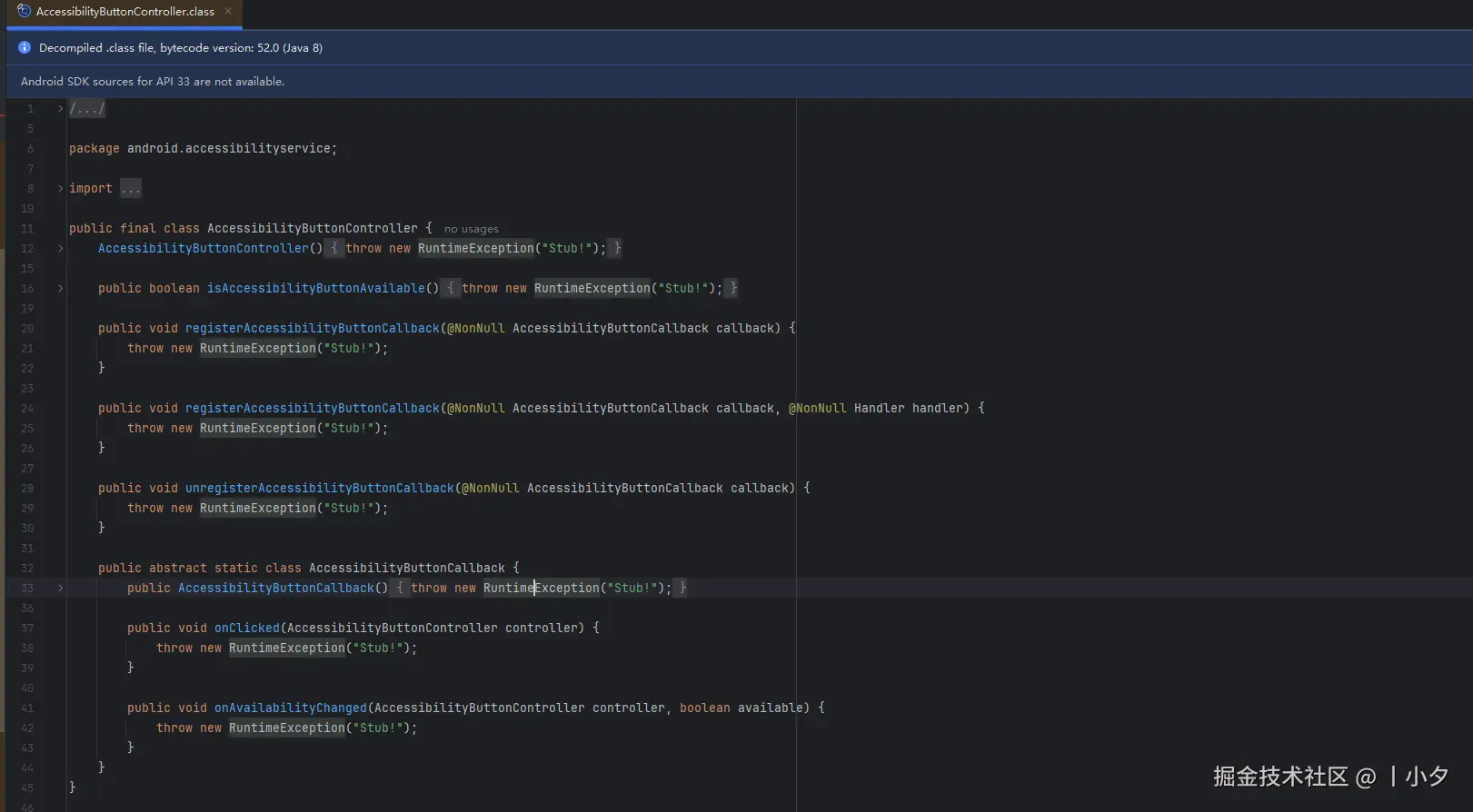
Task: Expand isAccessibilityButtonAvailable fold chevron at line 16
Action: coord(61,289)
